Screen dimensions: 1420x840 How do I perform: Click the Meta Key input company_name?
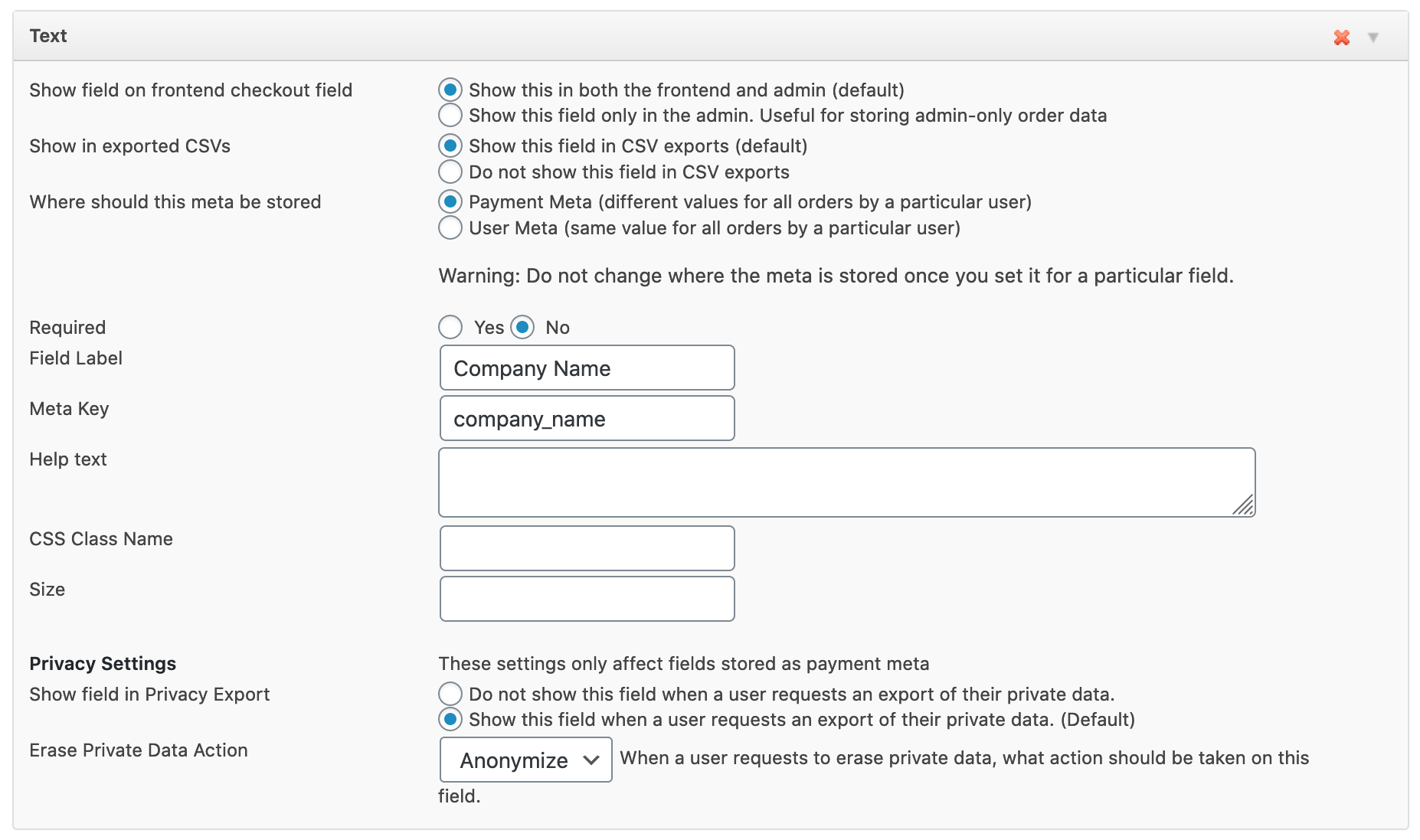[x=587, y=419]
